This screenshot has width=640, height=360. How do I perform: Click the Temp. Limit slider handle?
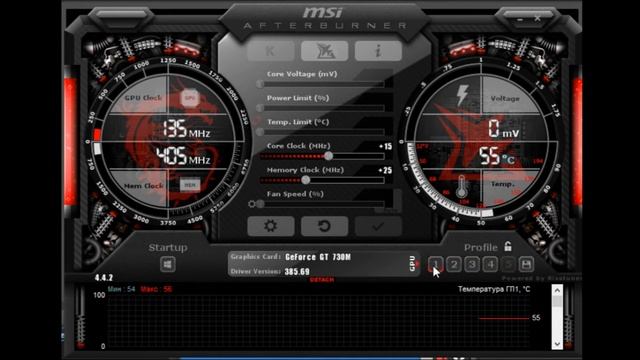(260, 132)
